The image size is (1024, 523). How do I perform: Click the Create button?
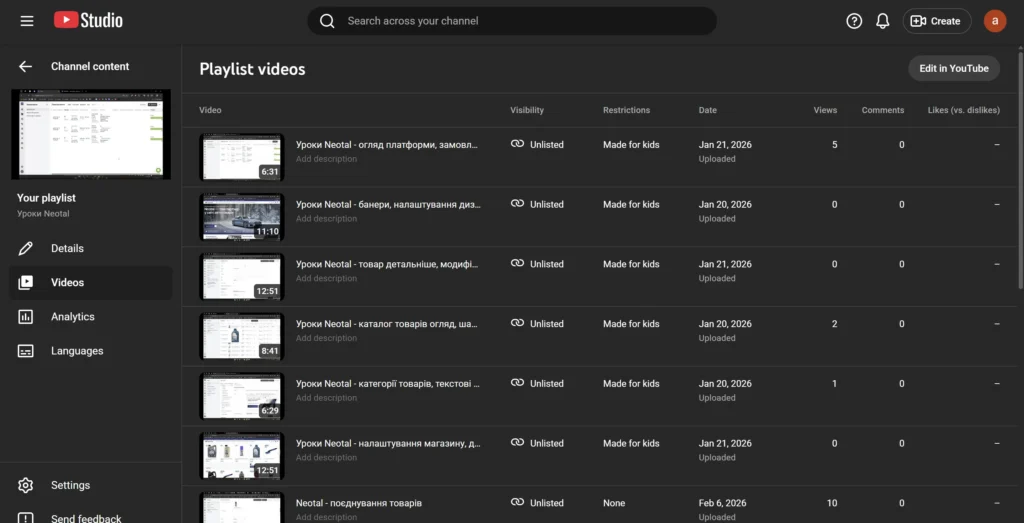coord(936,21)
